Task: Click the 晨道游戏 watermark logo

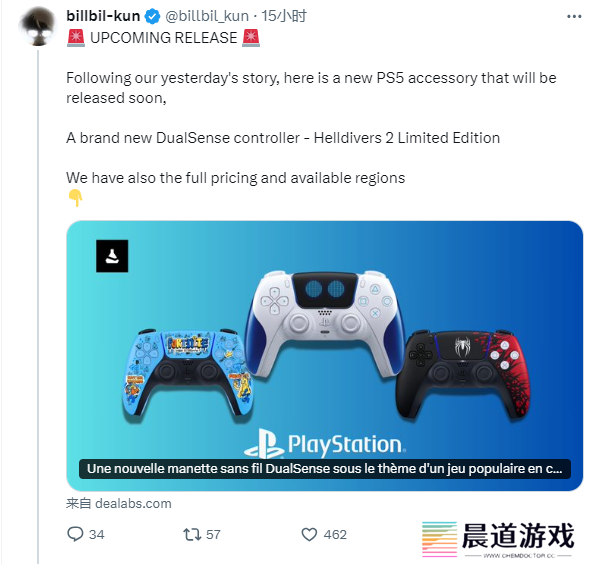Action: point(498,539)
